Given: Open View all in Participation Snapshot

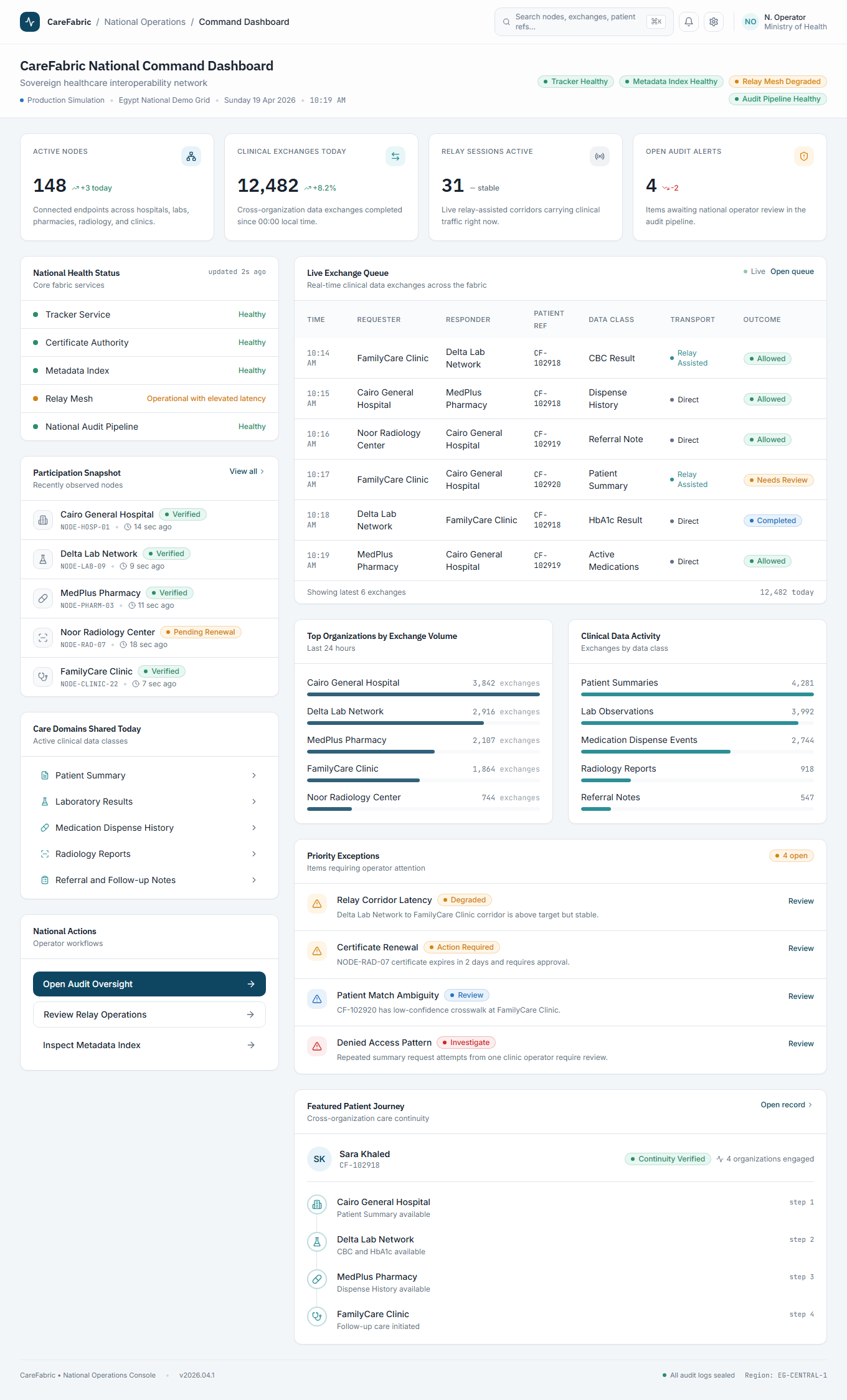Looking at the screenshot, I should (x=247, y=471).
